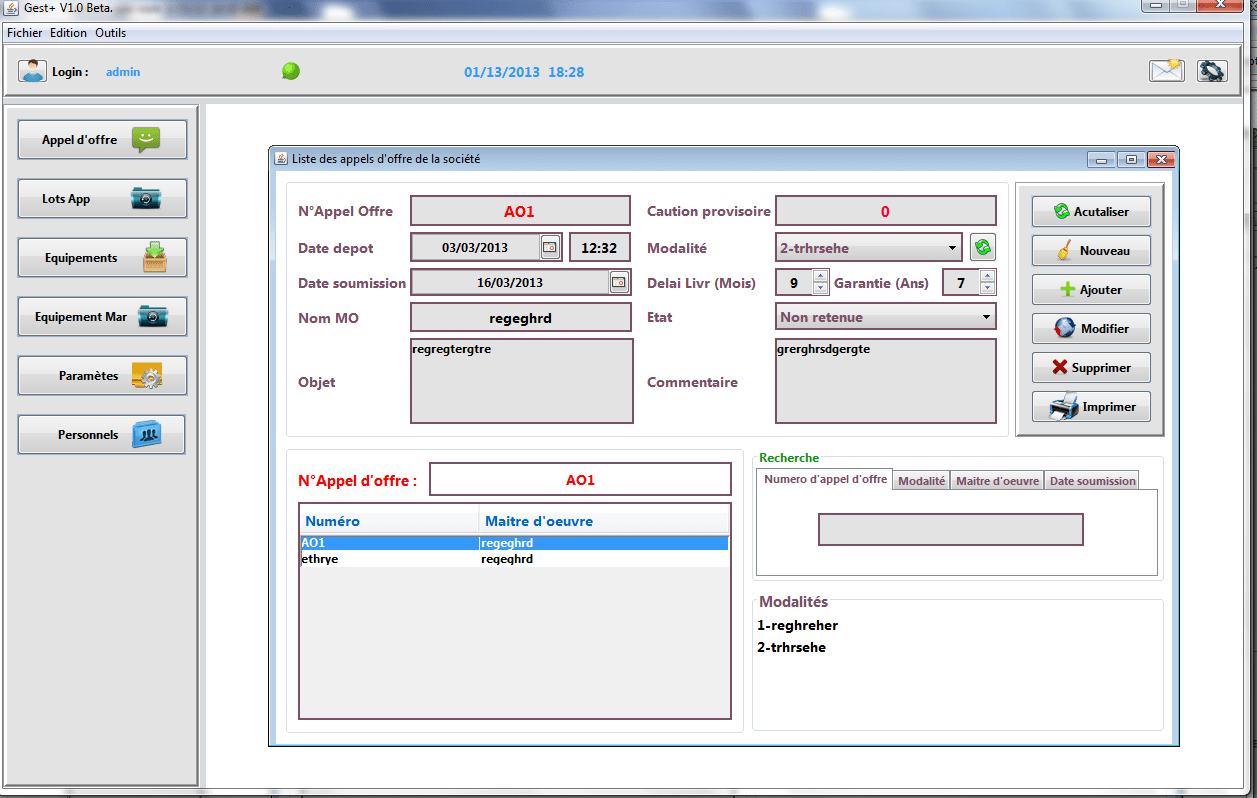1257x798 pixels.
Task: Click the Java icon in inner window title
Action: [281, 158]
